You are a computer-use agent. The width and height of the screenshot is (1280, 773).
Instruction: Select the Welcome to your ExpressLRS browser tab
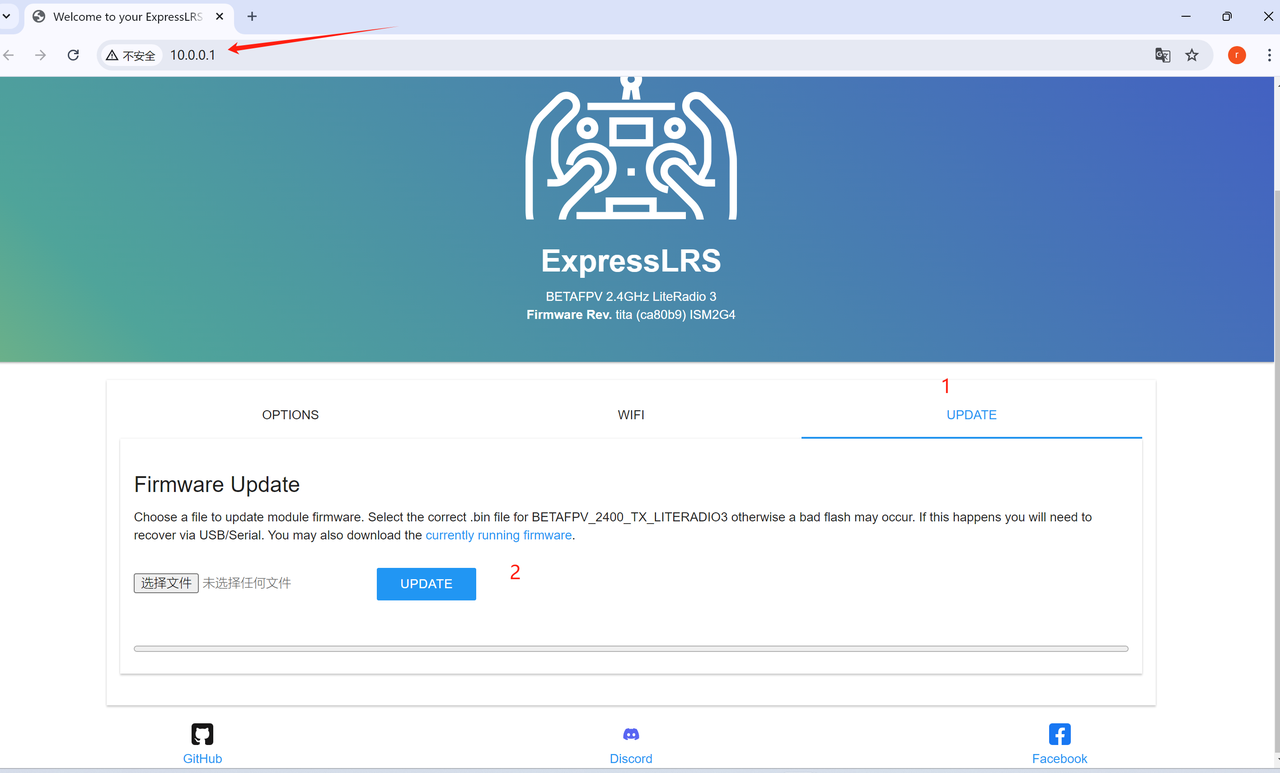click(x=127, y=16)
